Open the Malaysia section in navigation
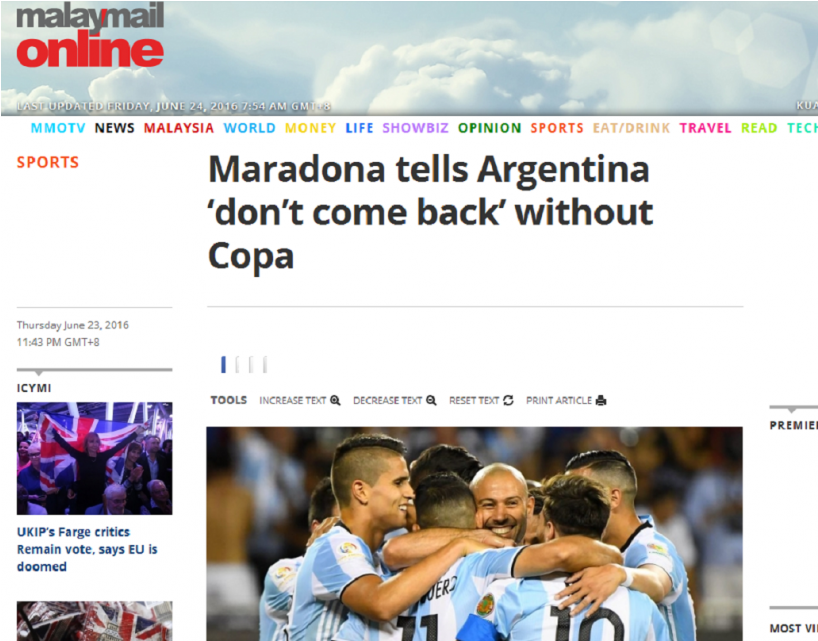This screenshot has height=641, width=818. click(x=179, y=128)
